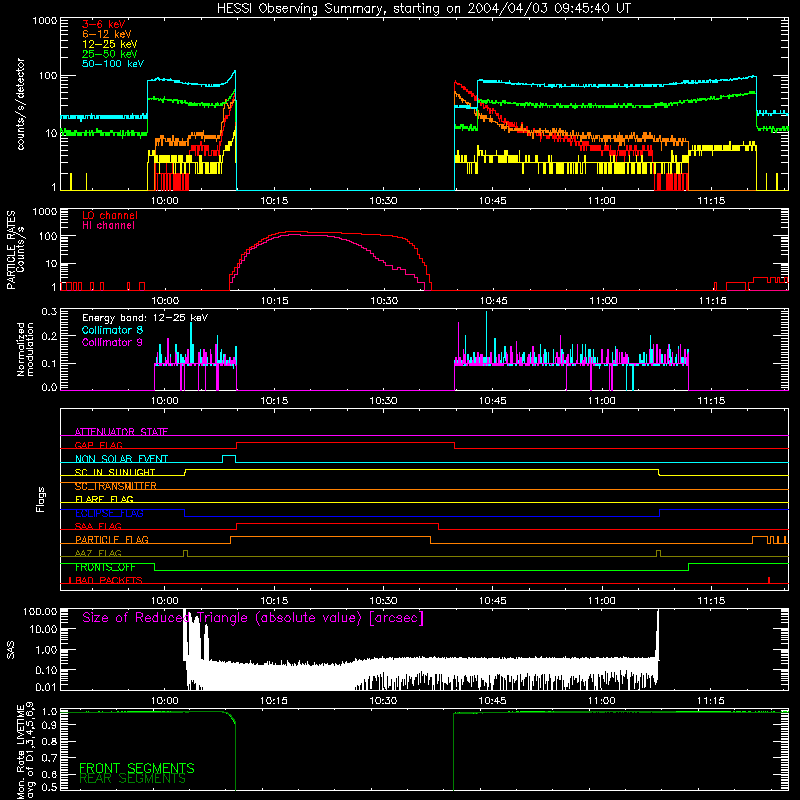Click the 11:15 tick label under the SAS panel

(711, 701)
